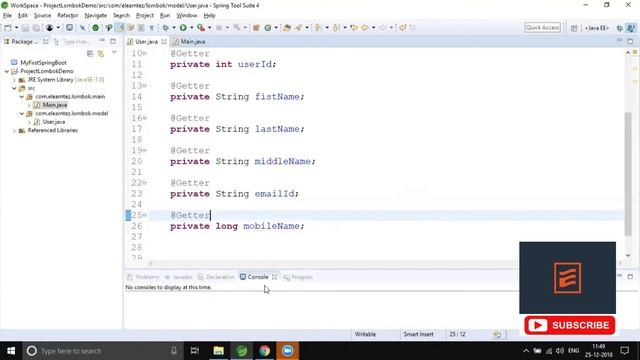Toggle fold marker on line 22

tap(145, 182)
